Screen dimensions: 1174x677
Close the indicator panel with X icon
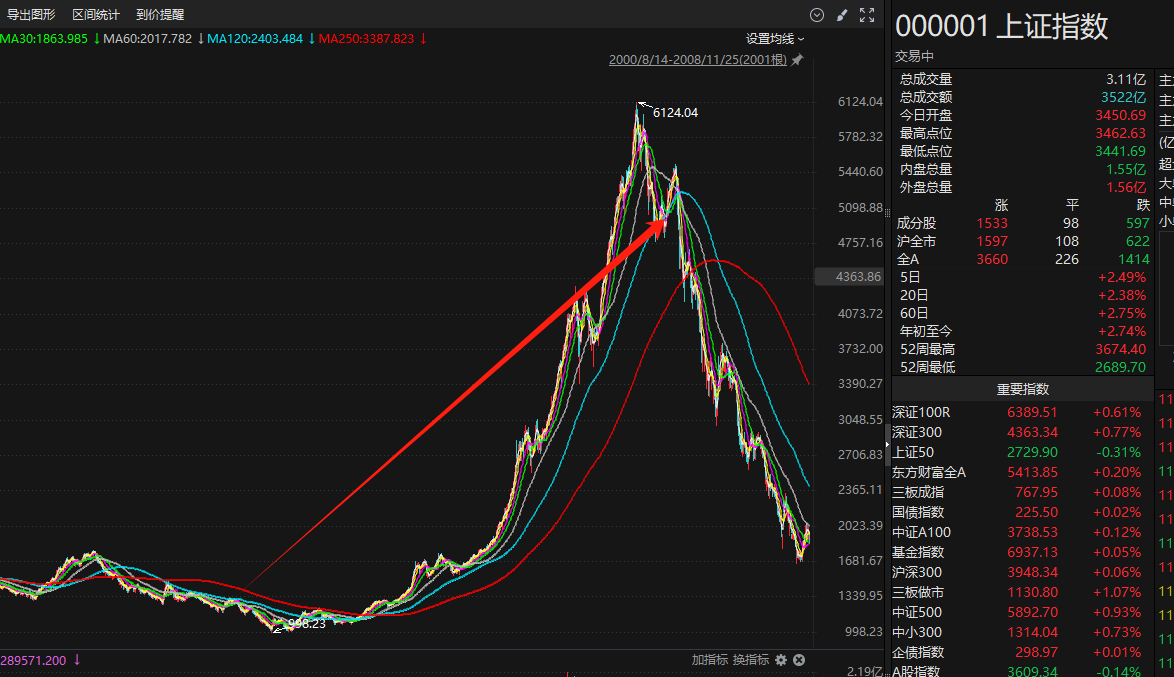[x=799, y=660]
